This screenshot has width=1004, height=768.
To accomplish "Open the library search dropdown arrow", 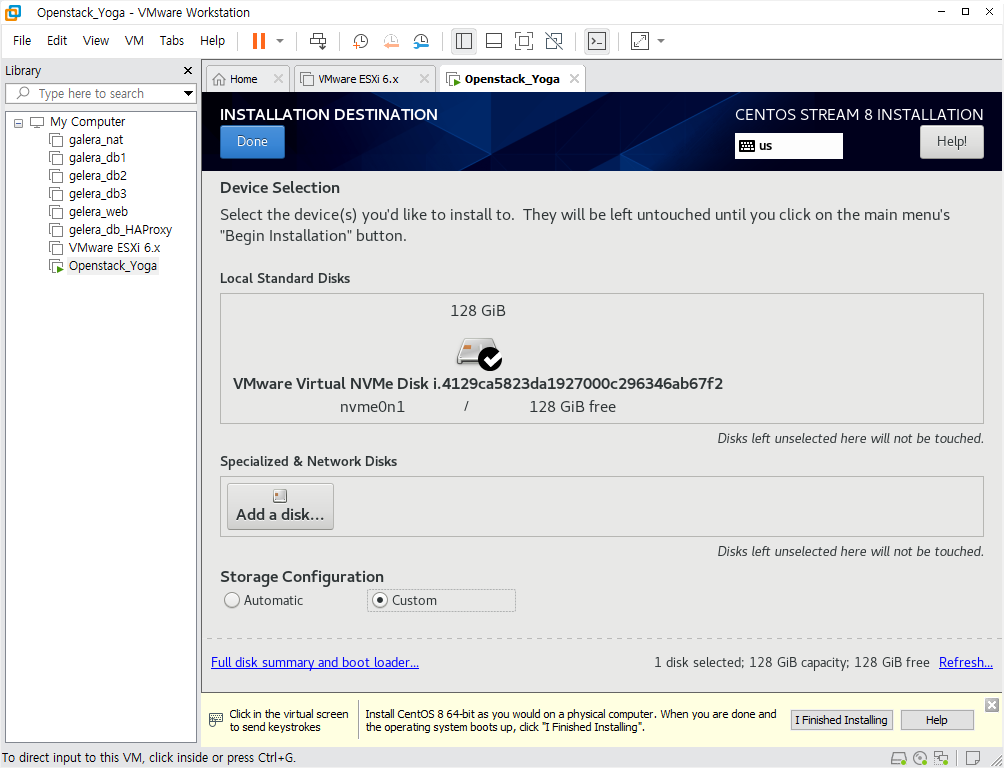I will [x=188, y=94].
